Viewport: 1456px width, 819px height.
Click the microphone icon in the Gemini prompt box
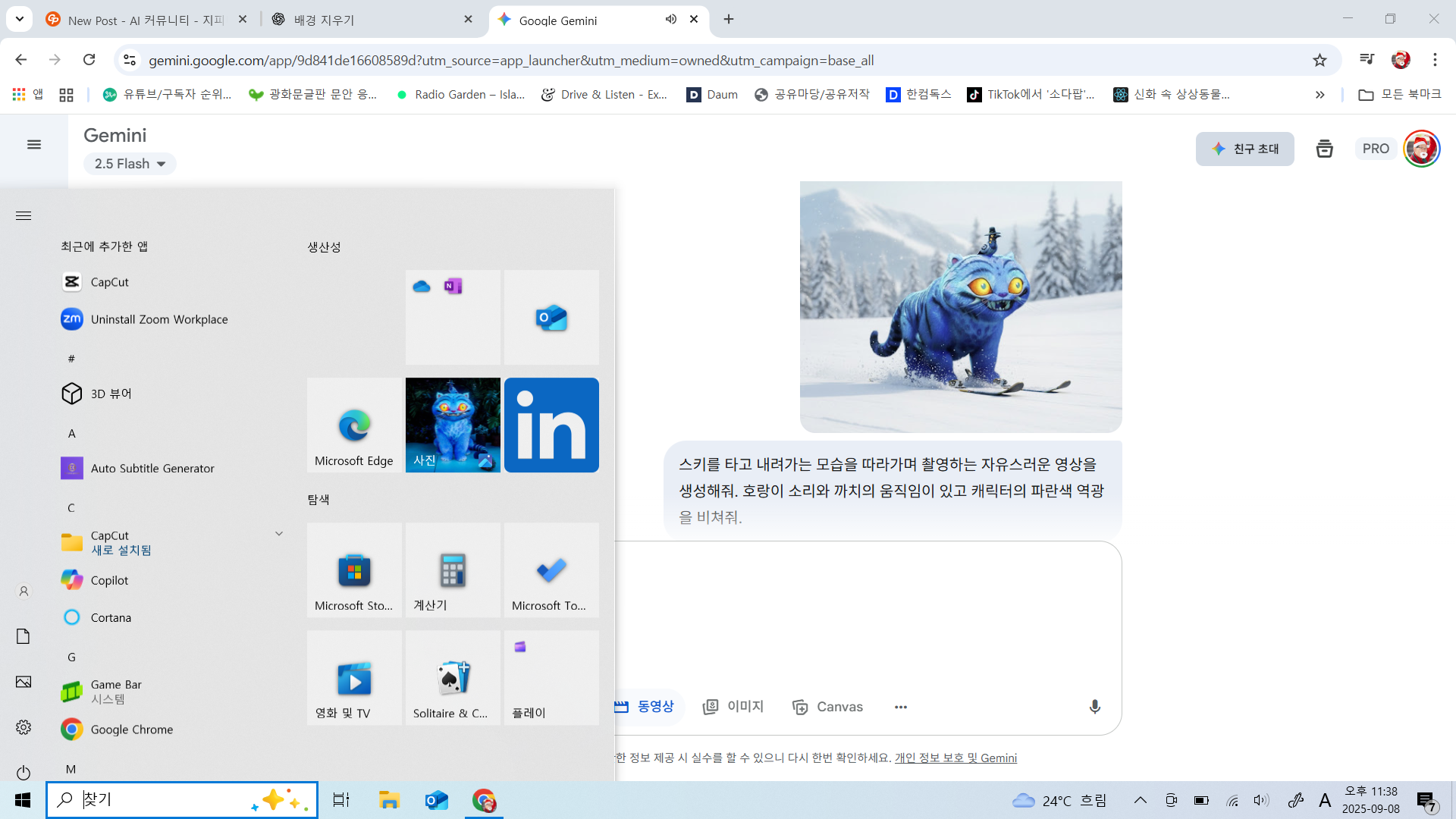[x=1094, y=707]
